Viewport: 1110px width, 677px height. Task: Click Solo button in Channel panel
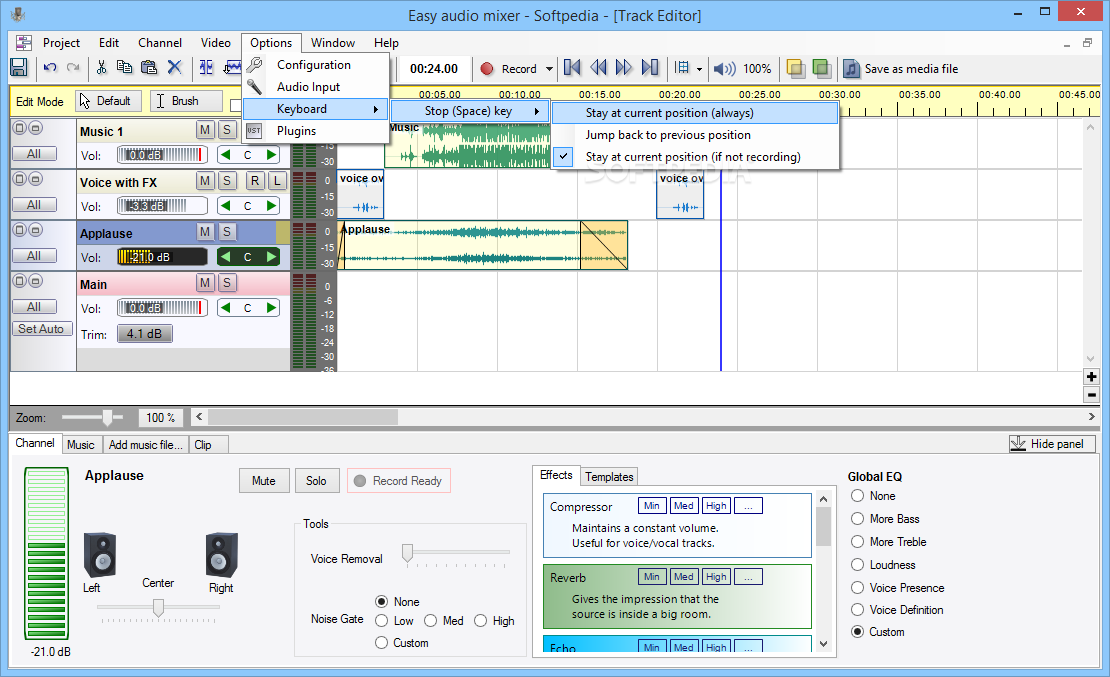[x=316, y=481]
